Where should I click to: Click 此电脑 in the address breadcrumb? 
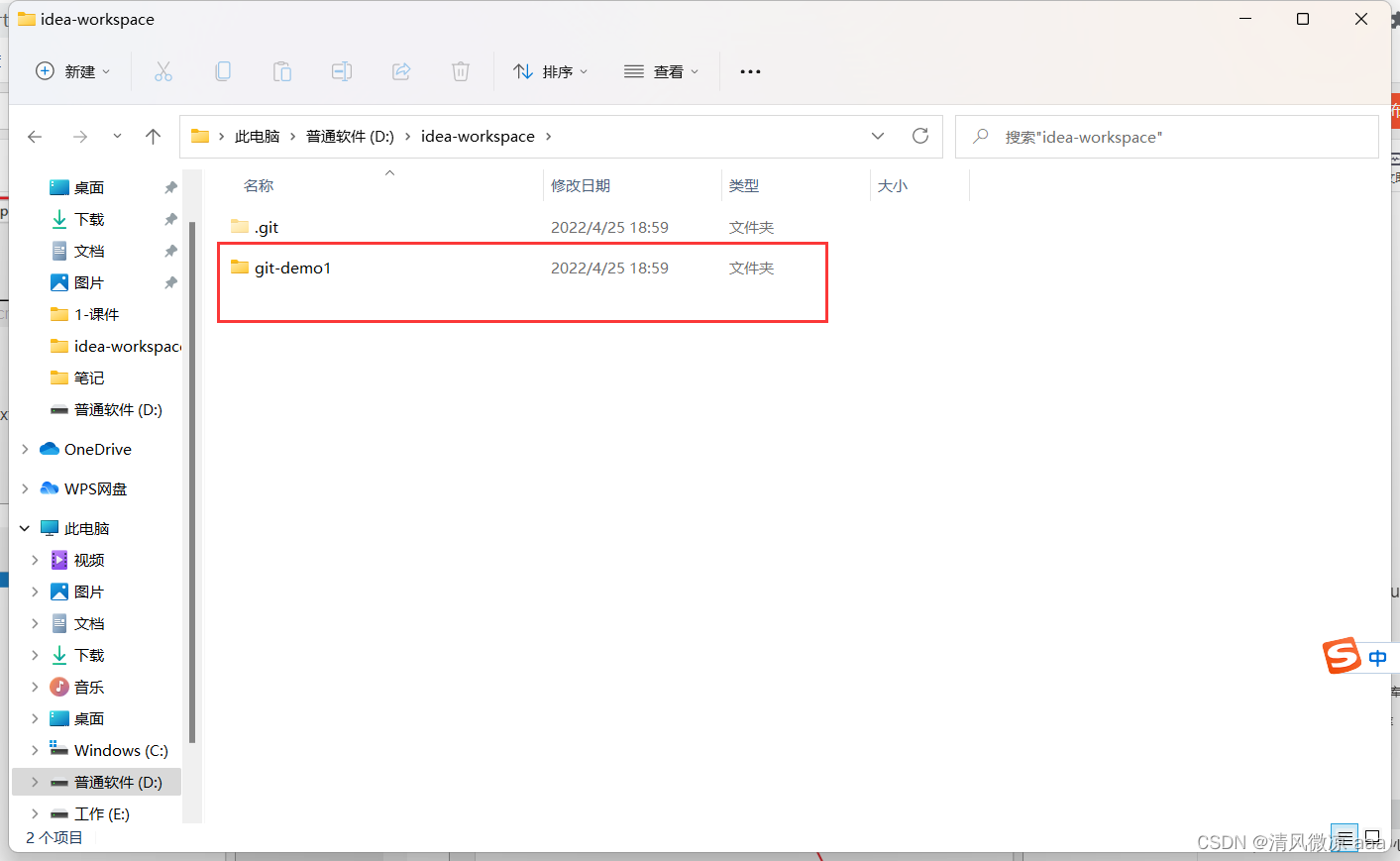(x=257, y=137)
